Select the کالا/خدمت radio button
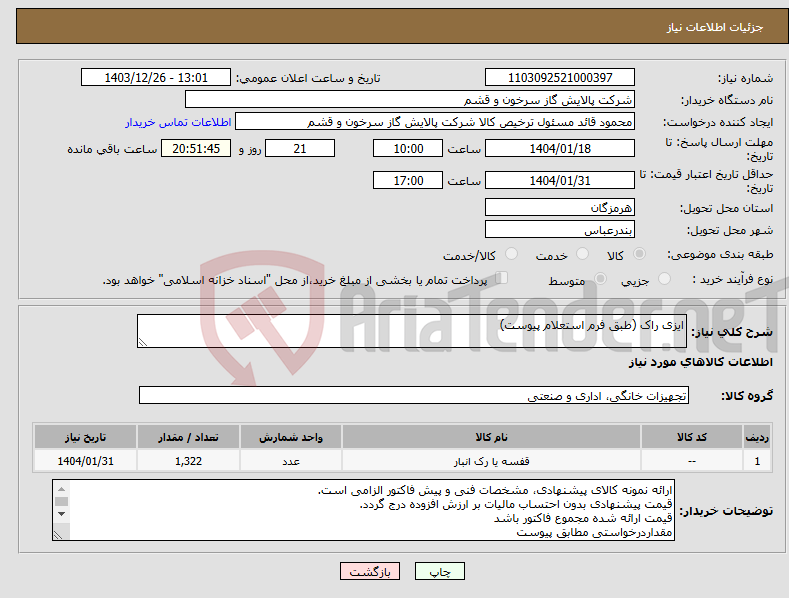 click(x=511, y=254)
